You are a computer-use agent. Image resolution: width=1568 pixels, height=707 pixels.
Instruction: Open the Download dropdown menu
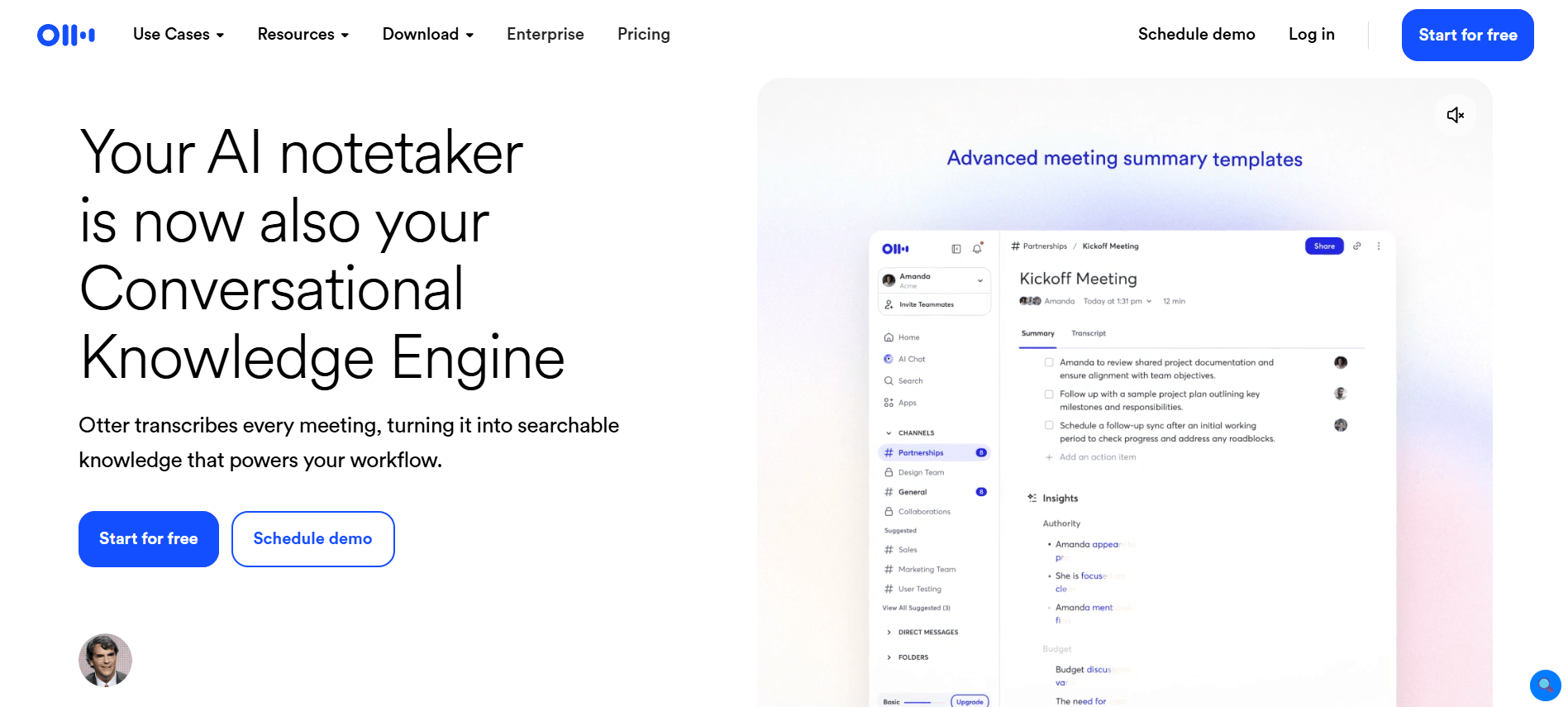point(428,35)
